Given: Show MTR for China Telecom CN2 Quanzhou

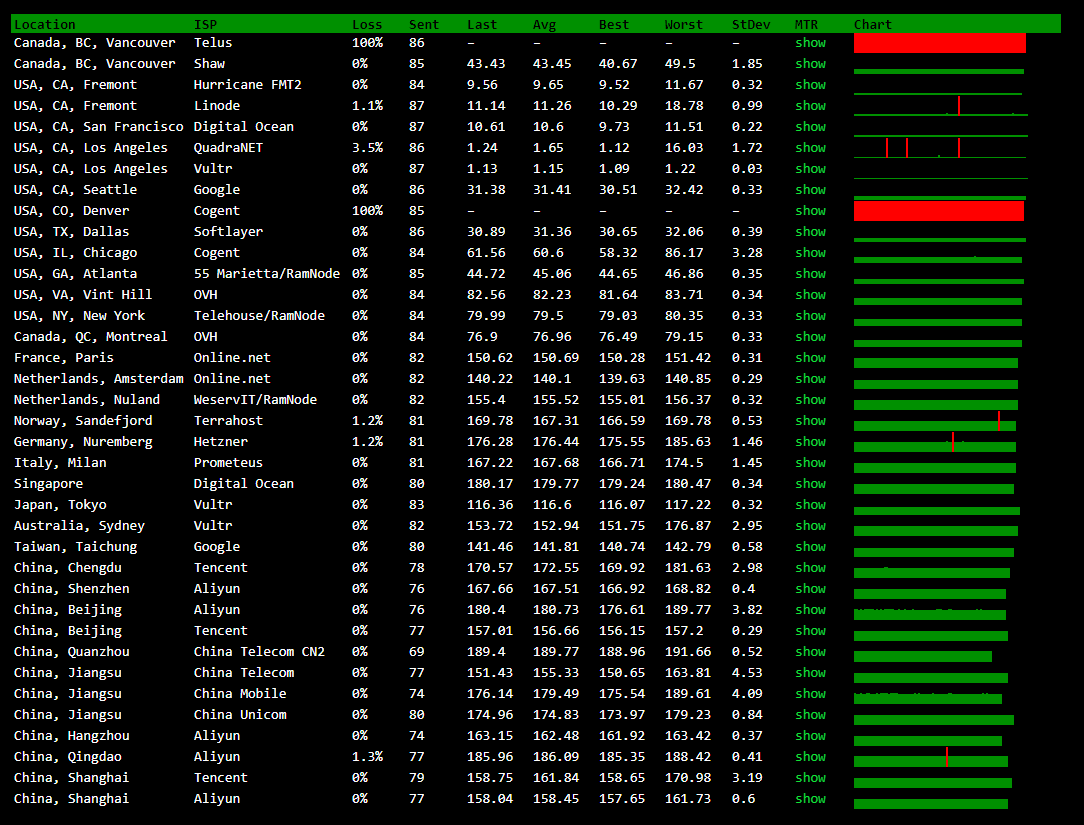Looking at the screenshot, I should pyautogui.click(x=810, y=652).
